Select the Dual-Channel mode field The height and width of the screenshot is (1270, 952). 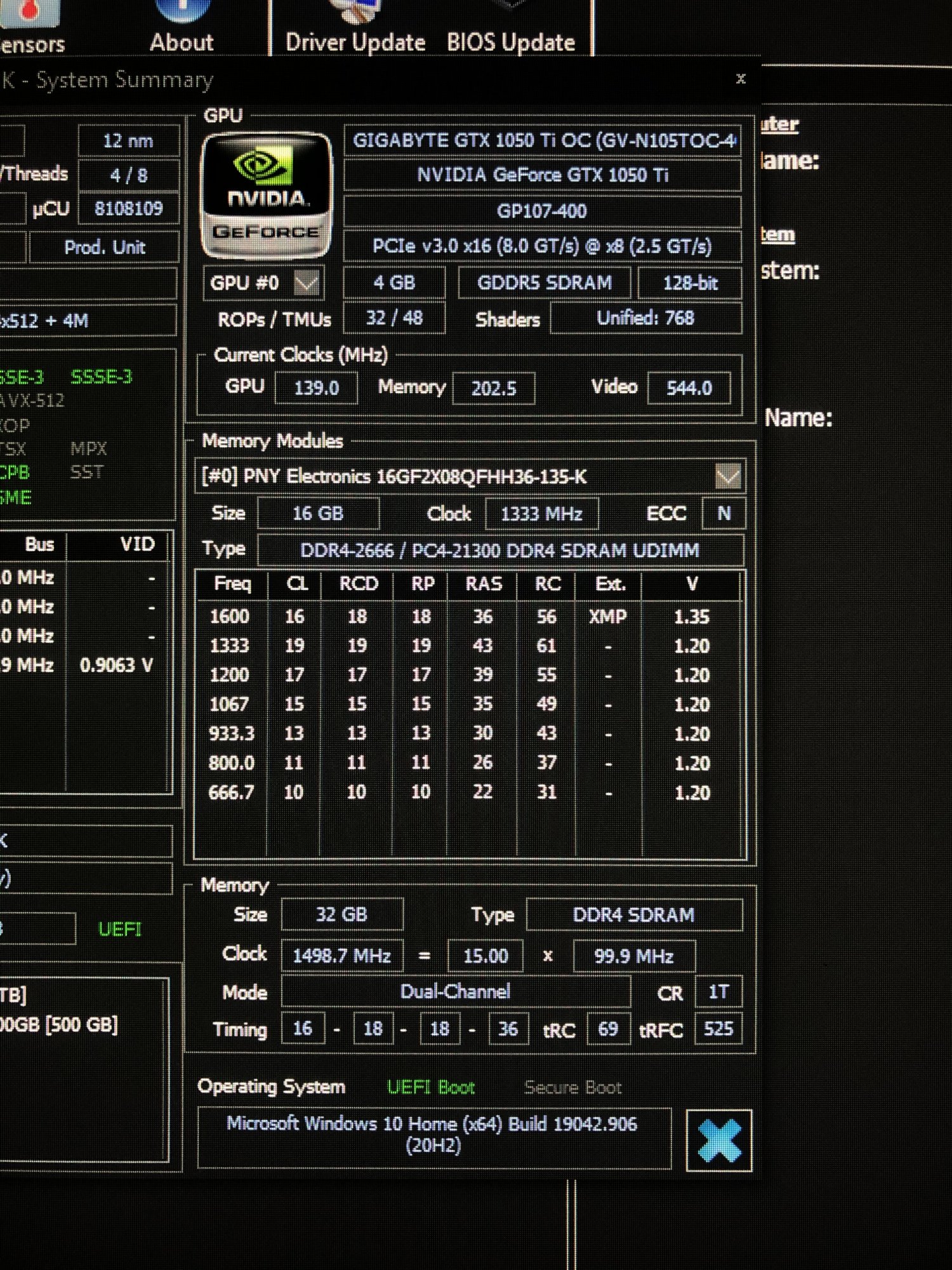456,992
